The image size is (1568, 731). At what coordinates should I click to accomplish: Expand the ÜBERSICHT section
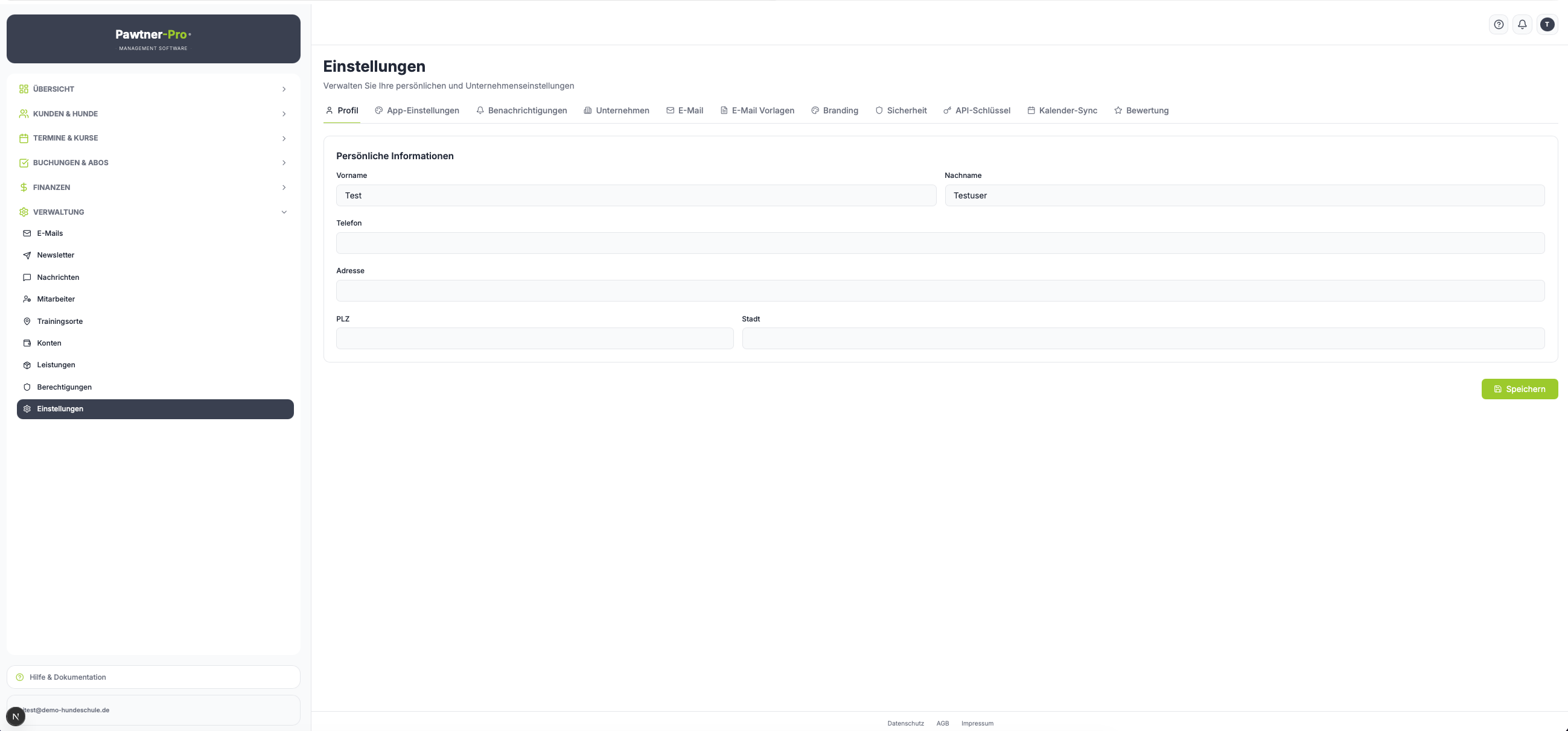coord(153,89)
